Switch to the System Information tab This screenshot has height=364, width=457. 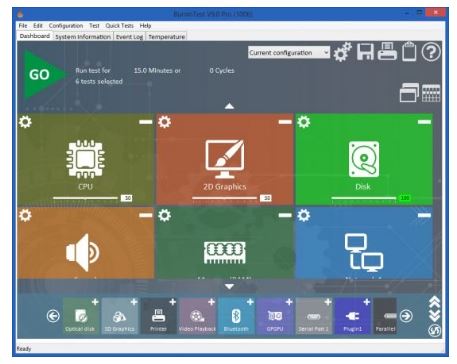point(83,37)
